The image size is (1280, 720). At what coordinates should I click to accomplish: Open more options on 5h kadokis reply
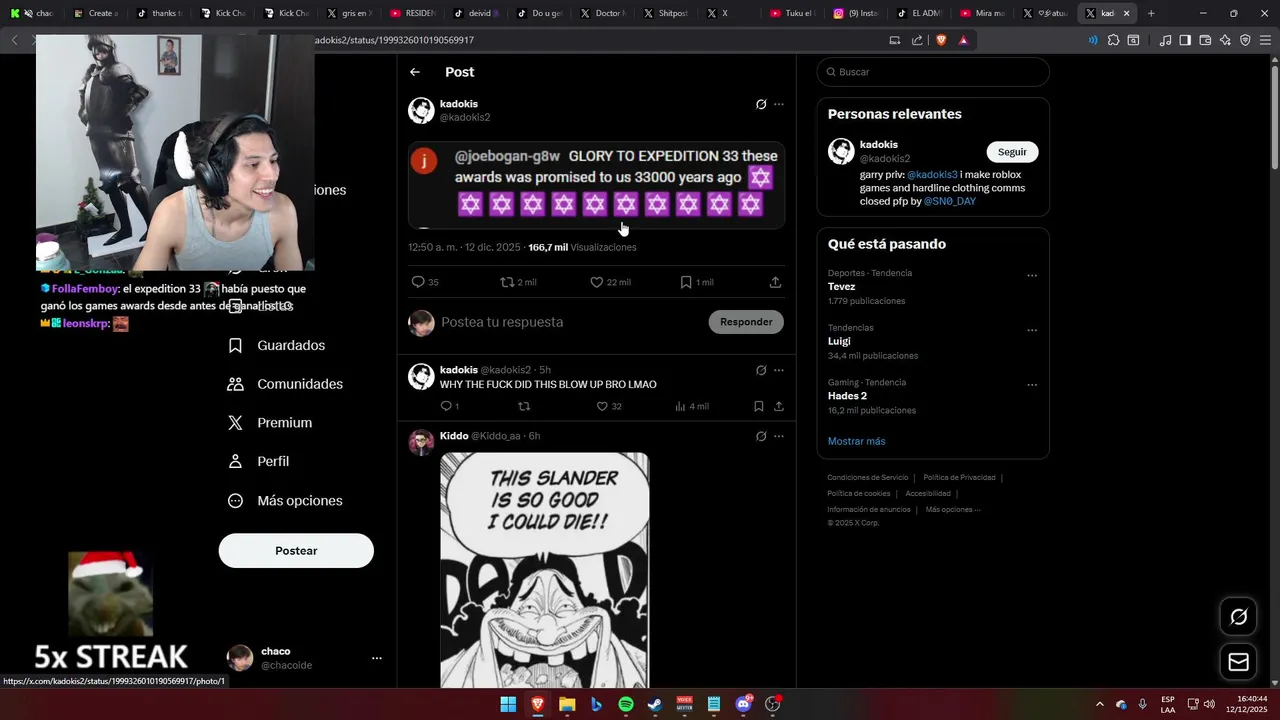coord(779,370)
